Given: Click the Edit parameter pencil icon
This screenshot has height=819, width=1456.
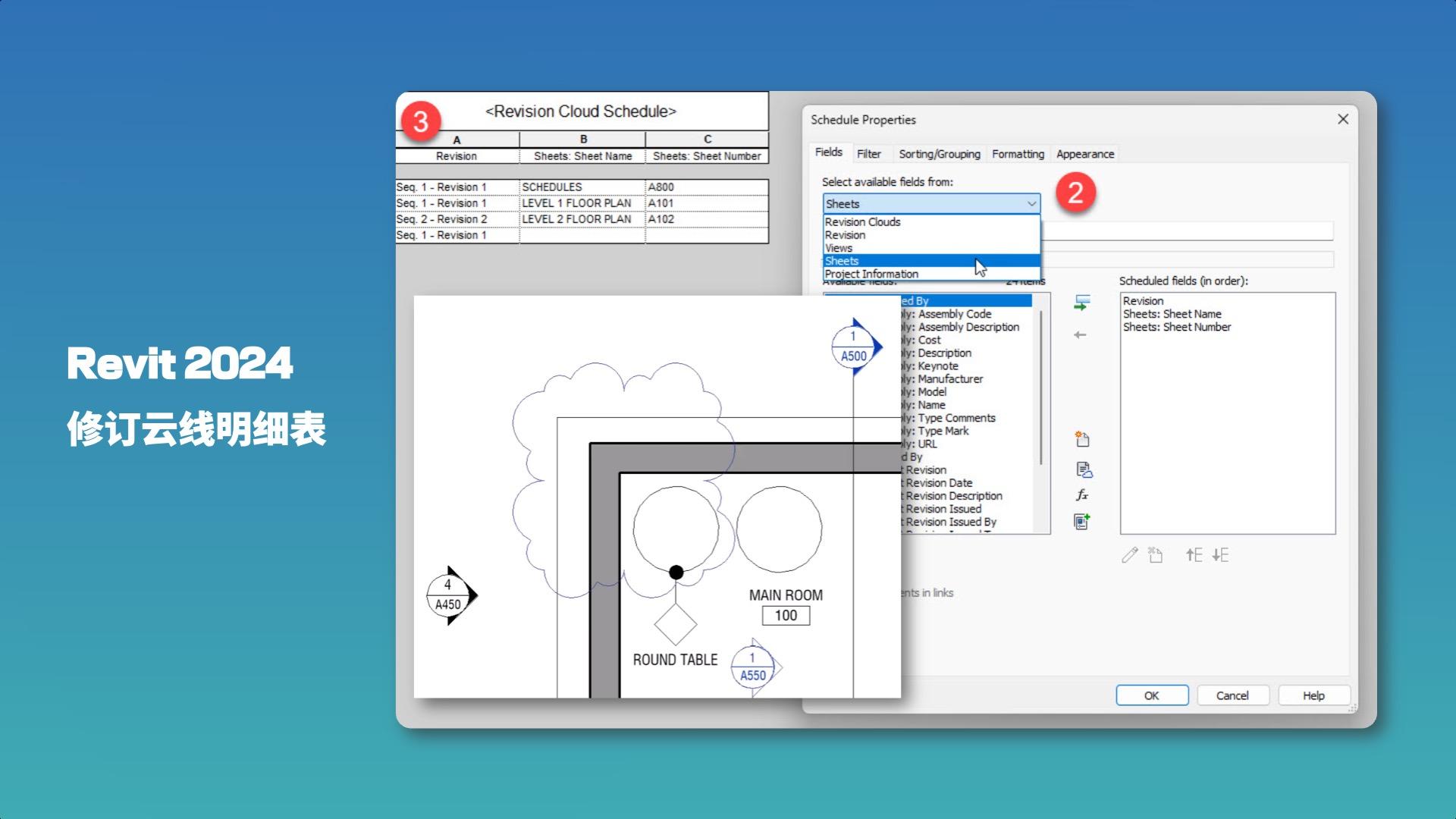Looking at the screenshot, I should tap(1130, 555).
